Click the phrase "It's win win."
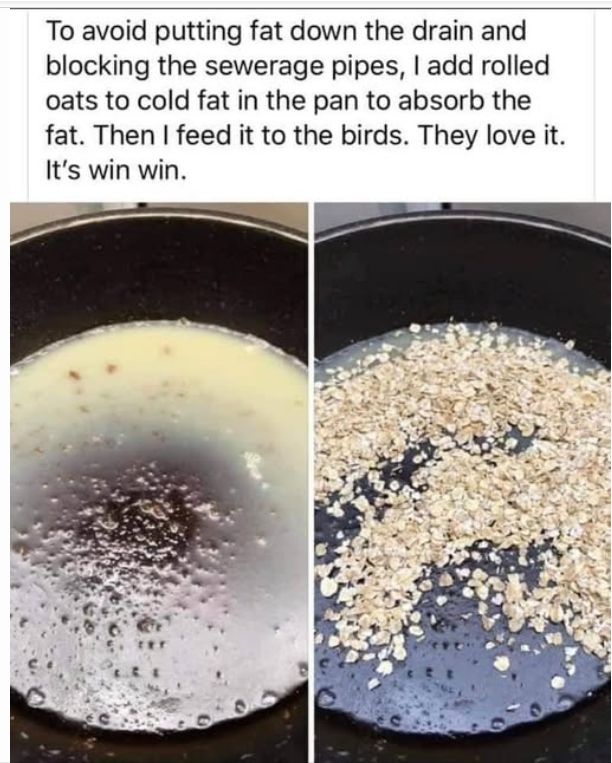Viewport: 612px width, 763px height. pos(116,171)
